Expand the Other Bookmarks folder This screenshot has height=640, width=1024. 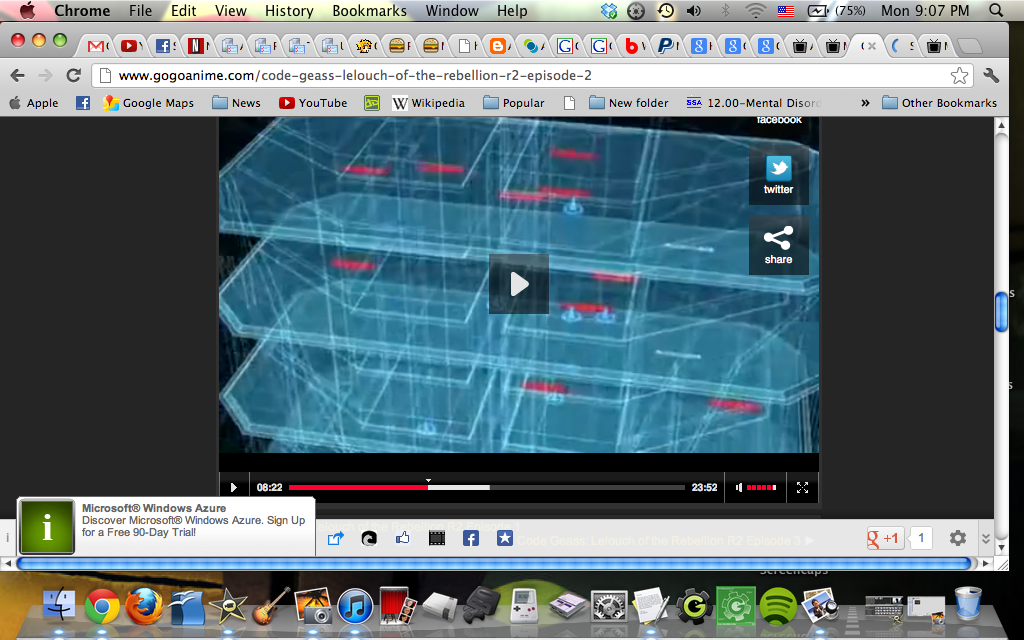click(x=940, y=103)
